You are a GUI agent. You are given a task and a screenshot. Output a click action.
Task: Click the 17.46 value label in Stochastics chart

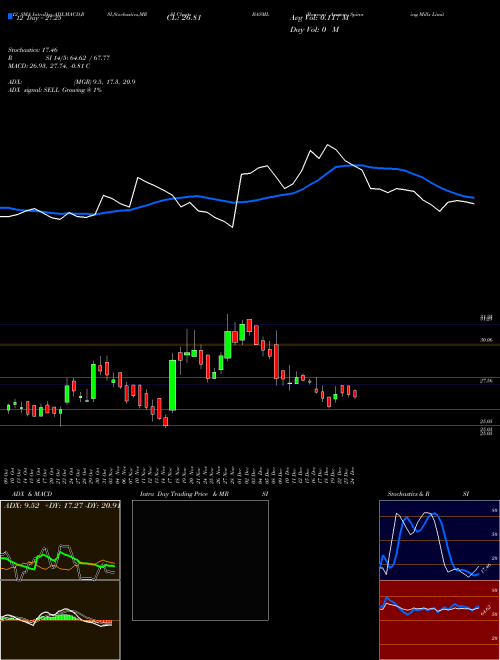486,568
